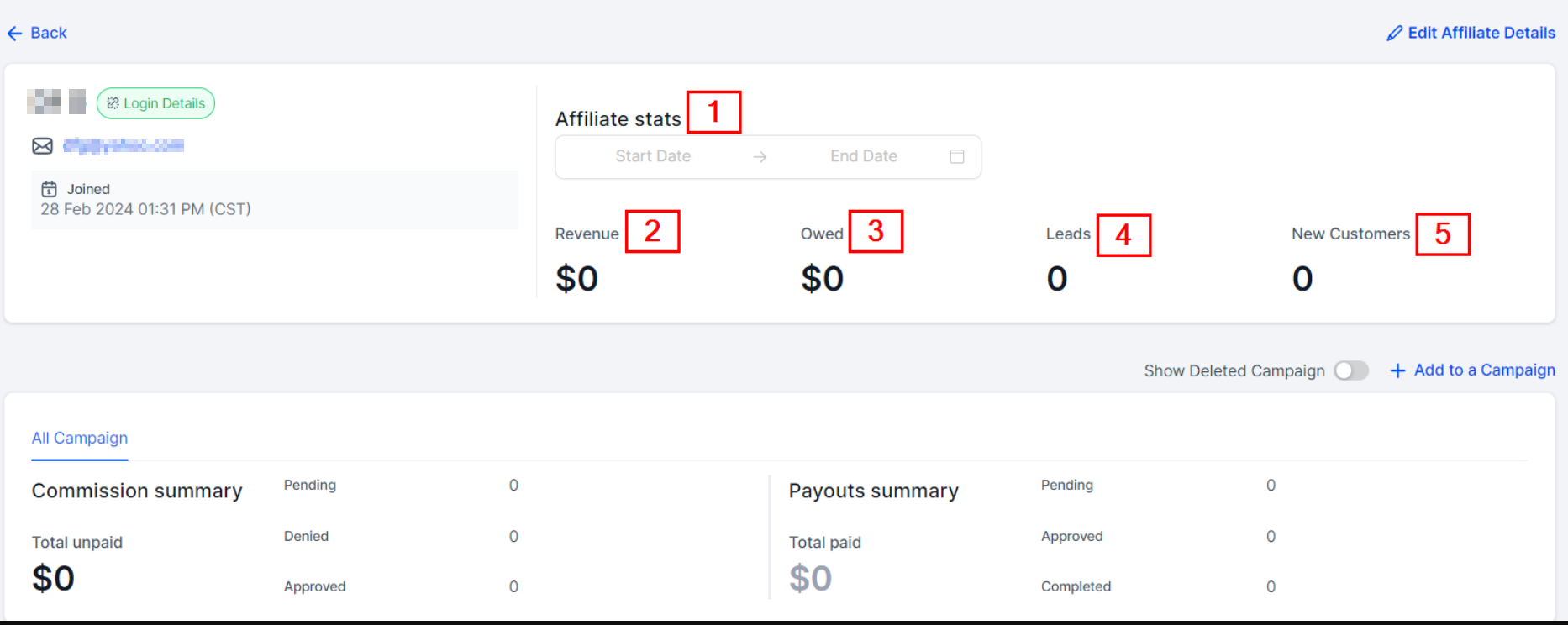Click the Revenue $0 stat value

(x=576, y=279)
